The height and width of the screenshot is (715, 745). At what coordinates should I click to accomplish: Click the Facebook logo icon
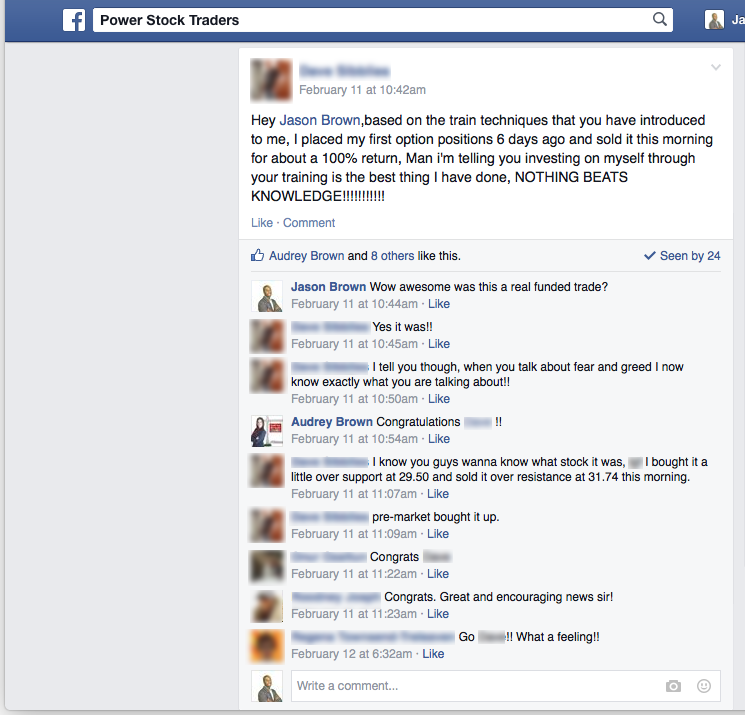[74, 20]
